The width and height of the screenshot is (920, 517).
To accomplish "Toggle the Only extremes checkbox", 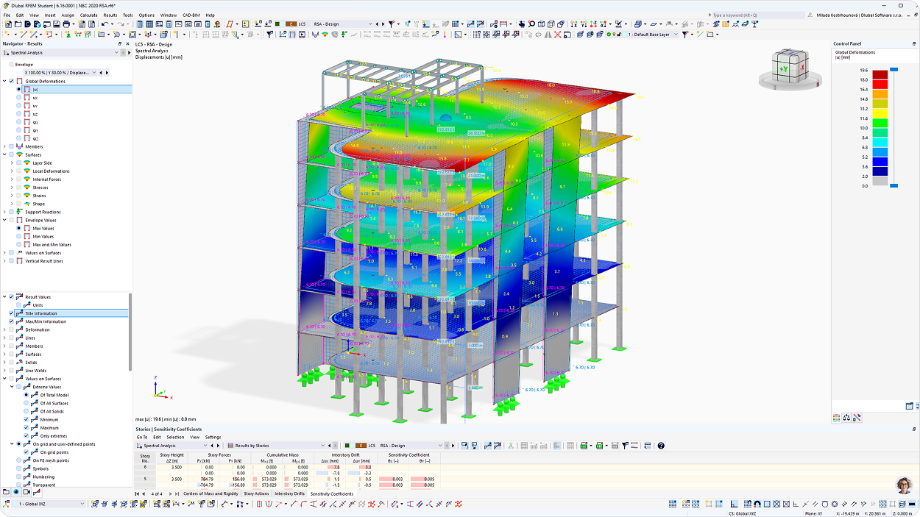I will tap(26, 436).
